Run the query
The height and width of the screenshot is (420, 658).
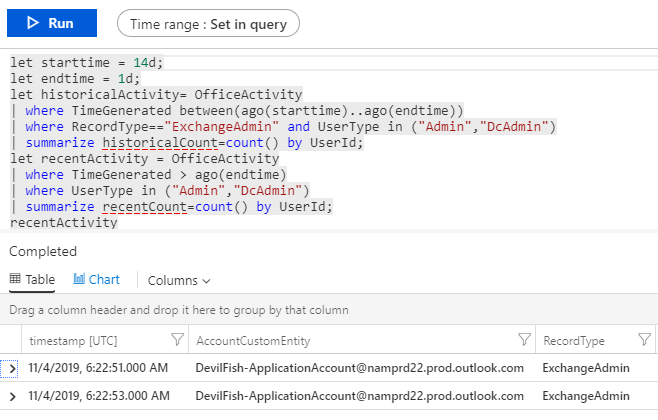tap(52, 22)
